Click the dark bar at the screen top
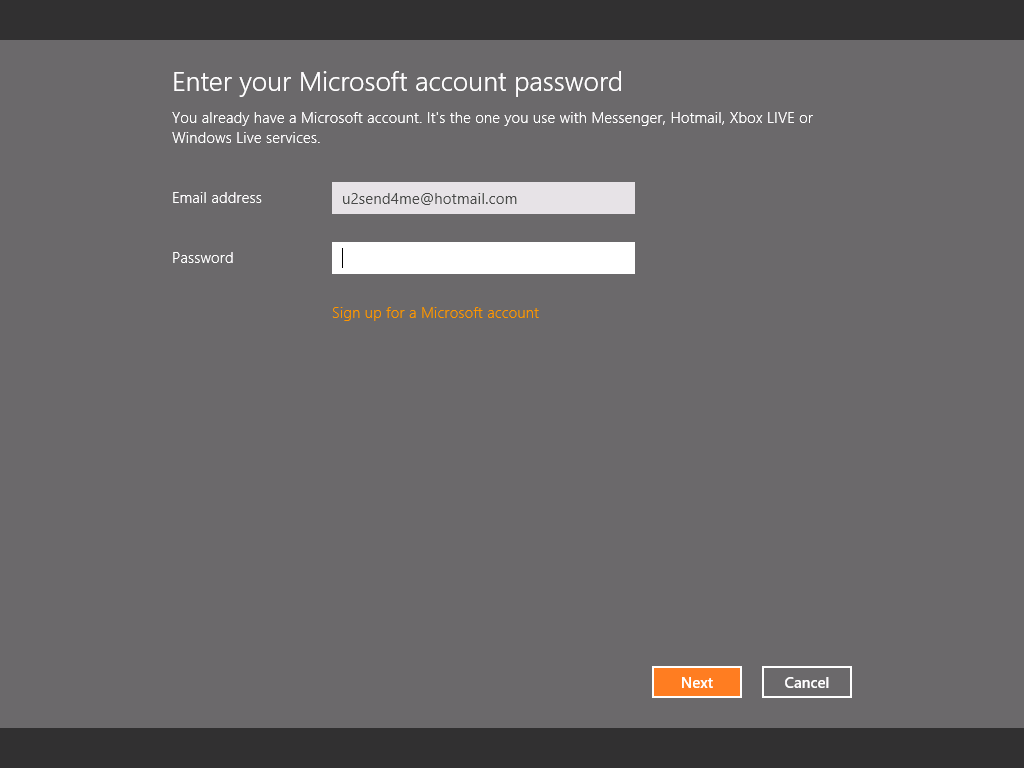 pos(512,20)
